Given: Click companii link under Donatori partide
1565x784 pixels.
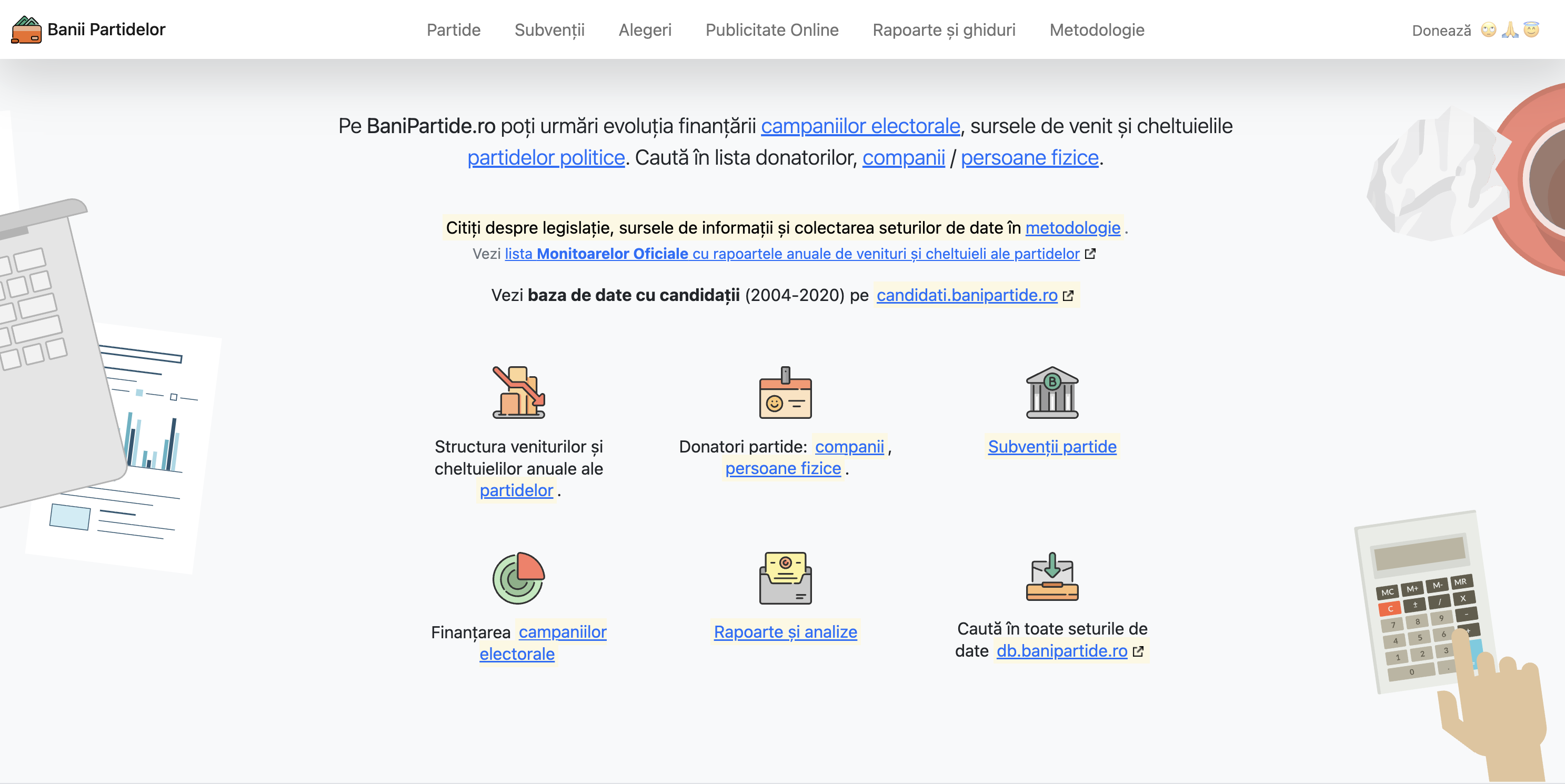Looking at the screenshot, I should tap(849, 447).
